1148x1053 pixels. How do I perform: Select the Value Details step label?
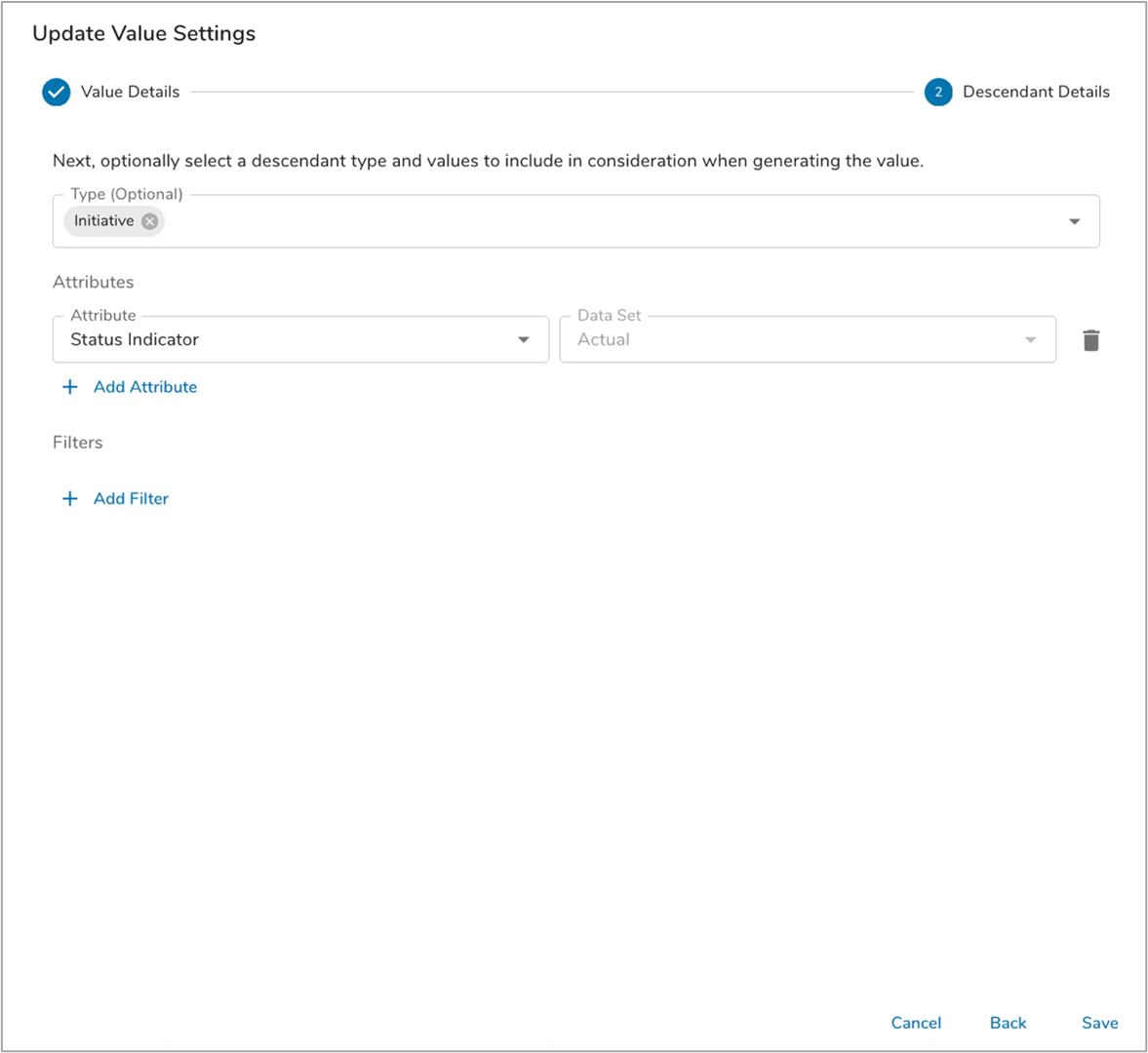click(130, 92)
